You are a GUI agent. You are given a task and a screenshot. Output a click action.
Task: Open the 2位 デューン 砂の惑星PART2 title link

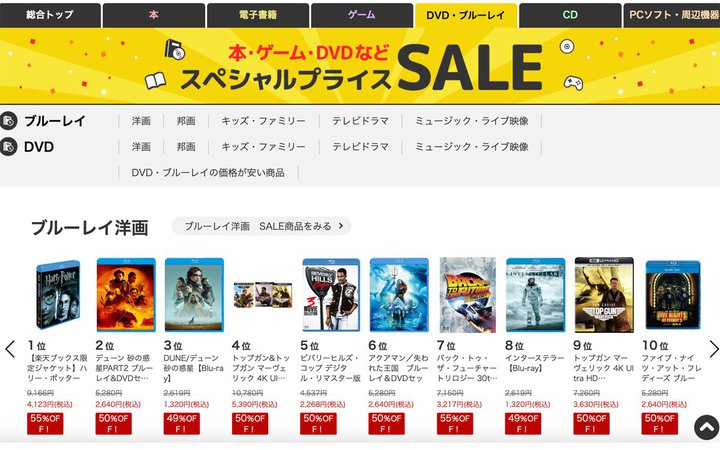124,368
